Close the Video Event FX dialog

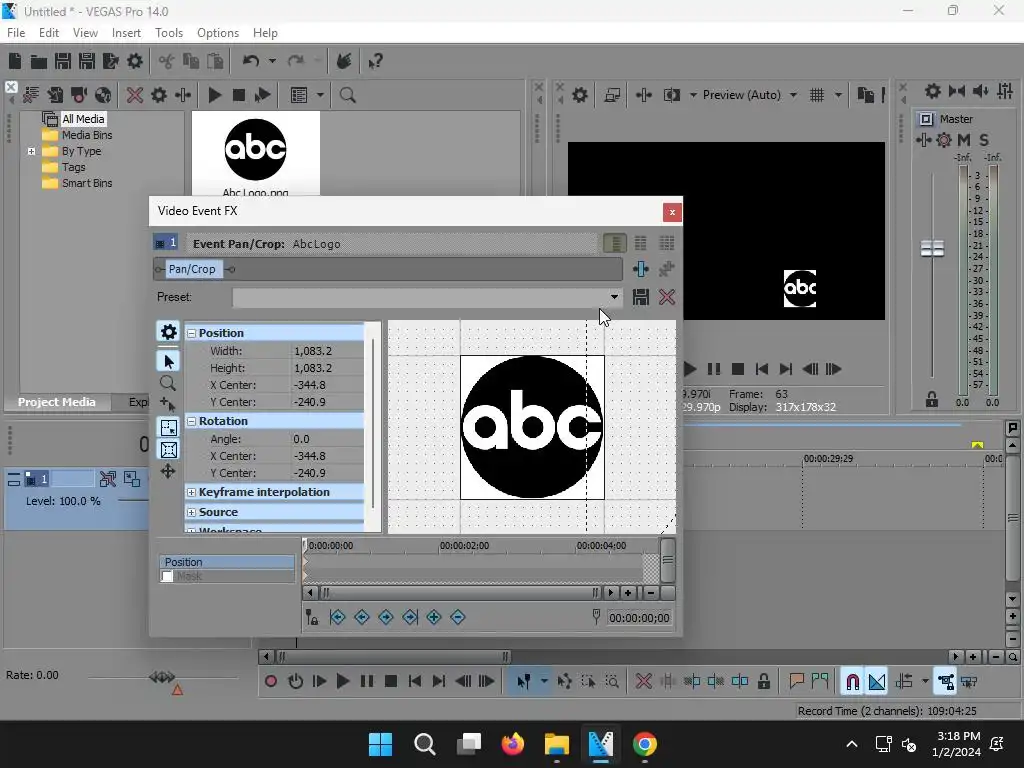[x=672, y=212]
